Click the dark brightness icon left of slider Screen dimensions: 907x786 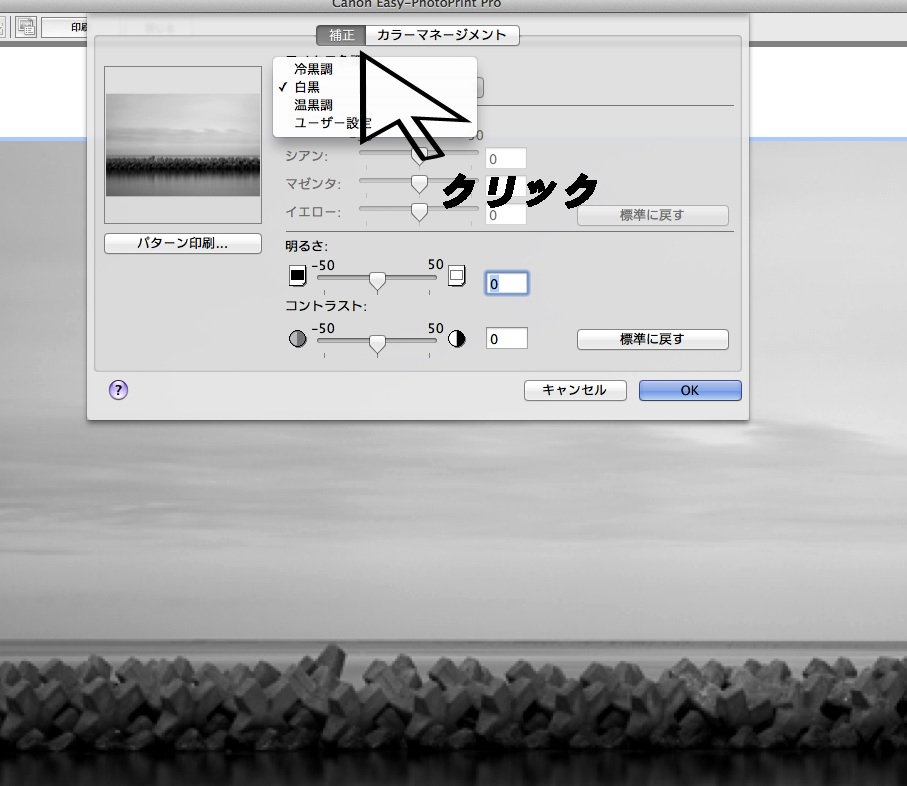[x=297, y=276]
